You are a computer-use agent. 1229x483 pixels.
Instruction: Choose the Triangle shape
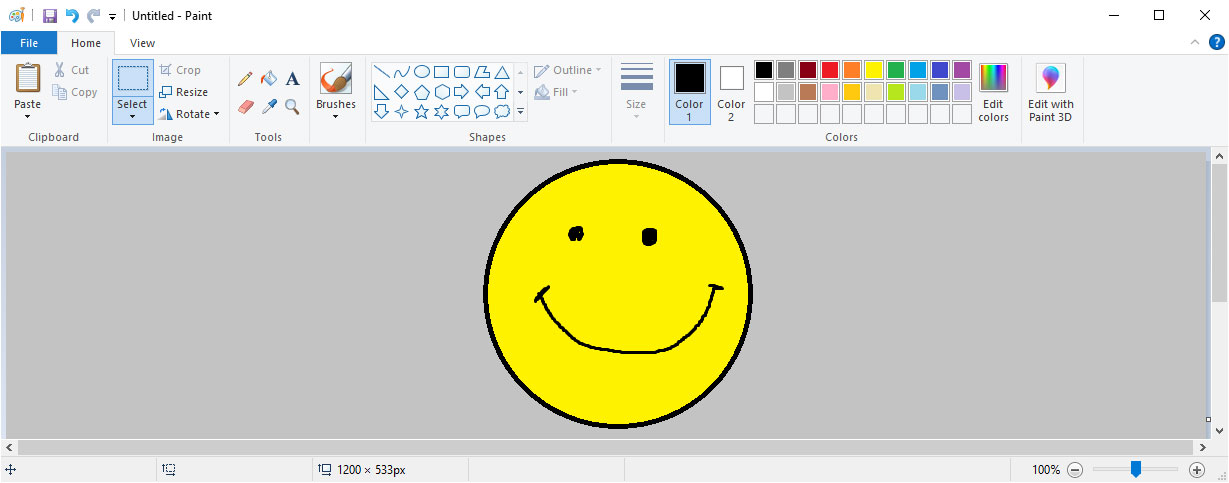click(502, 72)
